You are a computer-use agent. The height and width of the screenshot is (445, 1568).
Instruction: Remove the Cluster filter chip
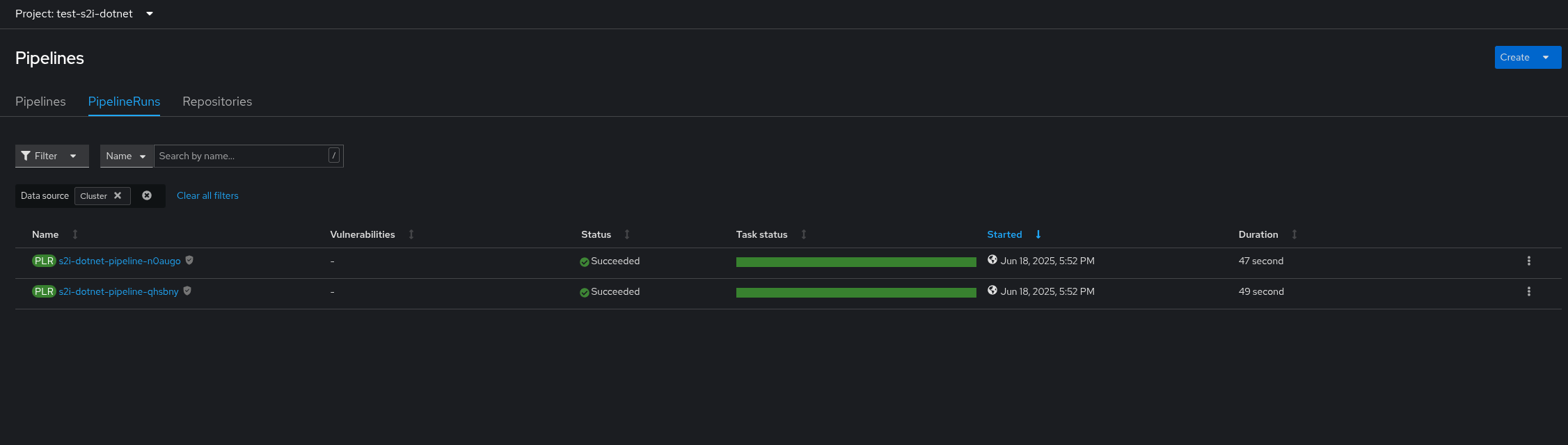point(118,195)
